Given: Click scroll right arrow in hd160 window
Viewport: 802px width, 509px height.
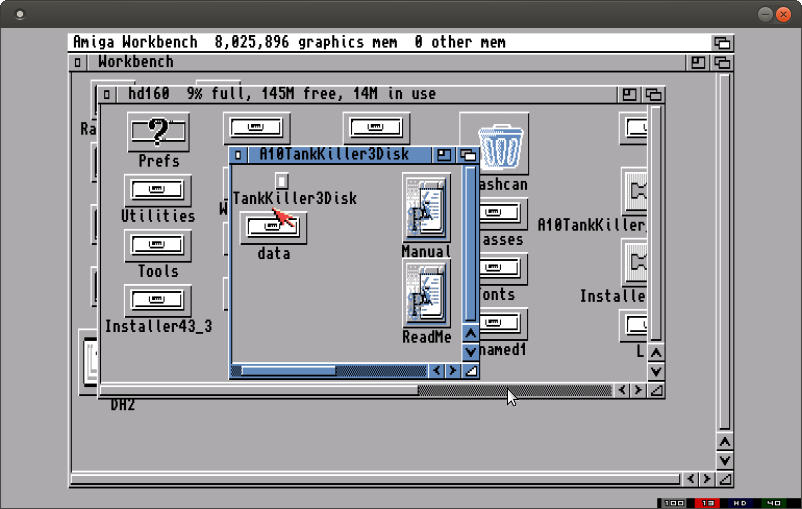Looking at the screenshot, I should 638,390.
